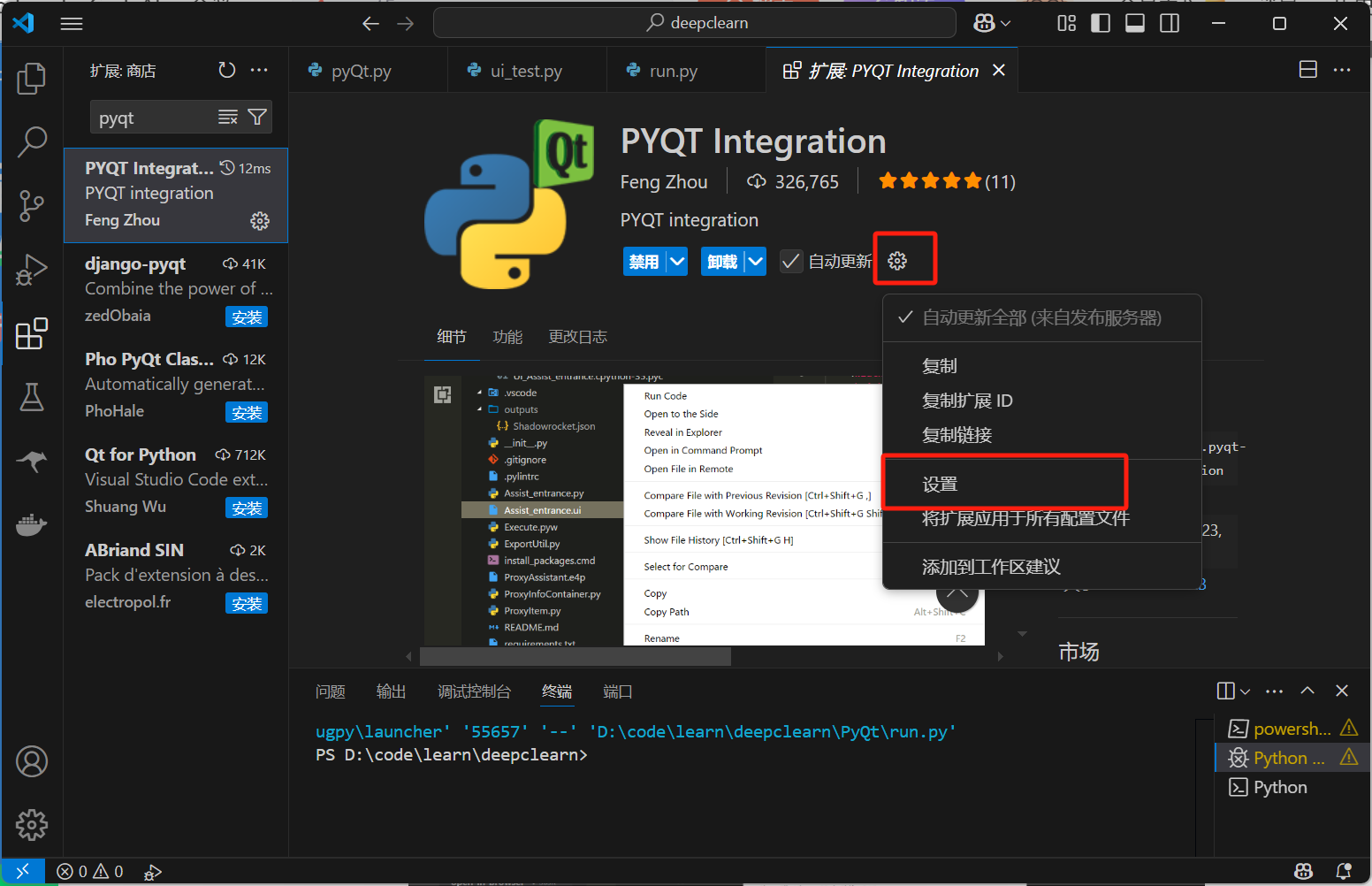Open the Run and Debug view
Image resolution: width=1372 pixels, height=886 pixels.
click(x=32, y=270)
